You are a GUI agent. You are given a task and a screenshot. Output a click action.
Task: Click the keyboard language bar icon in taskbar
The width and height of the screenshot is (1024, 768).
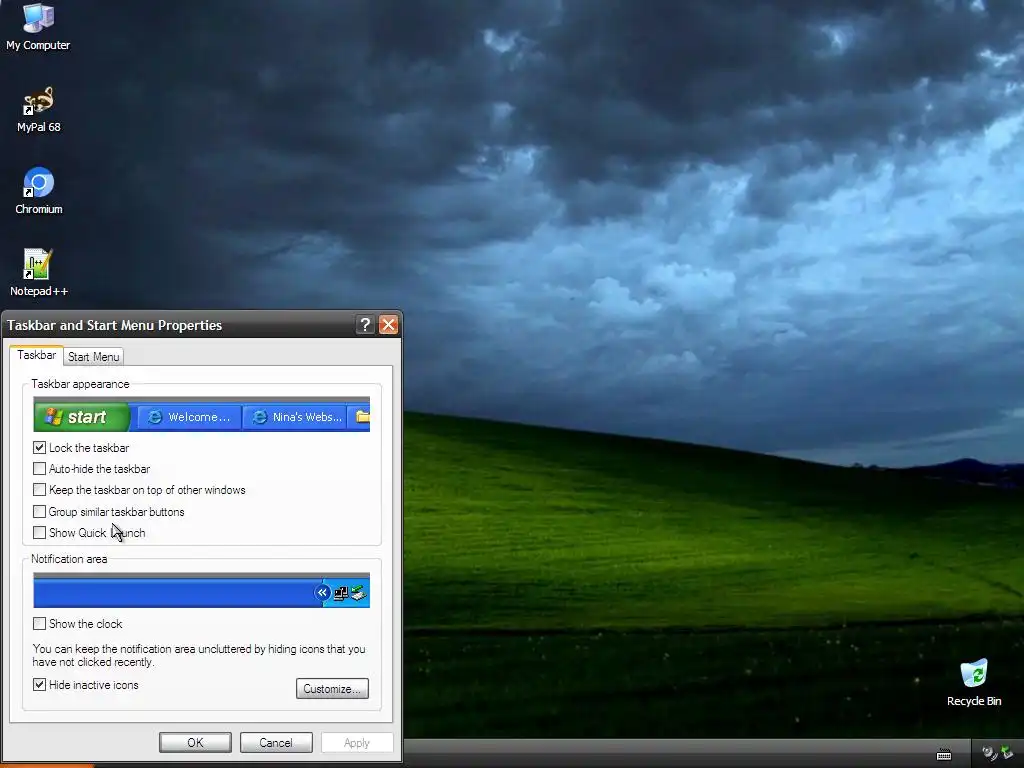tap(944, 755)
